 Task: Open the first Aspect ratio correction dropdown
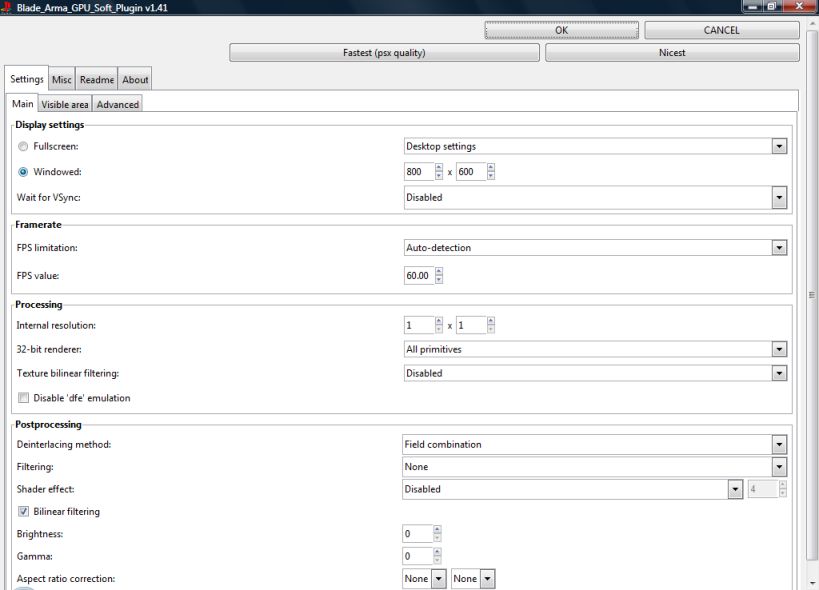point(424,579)
